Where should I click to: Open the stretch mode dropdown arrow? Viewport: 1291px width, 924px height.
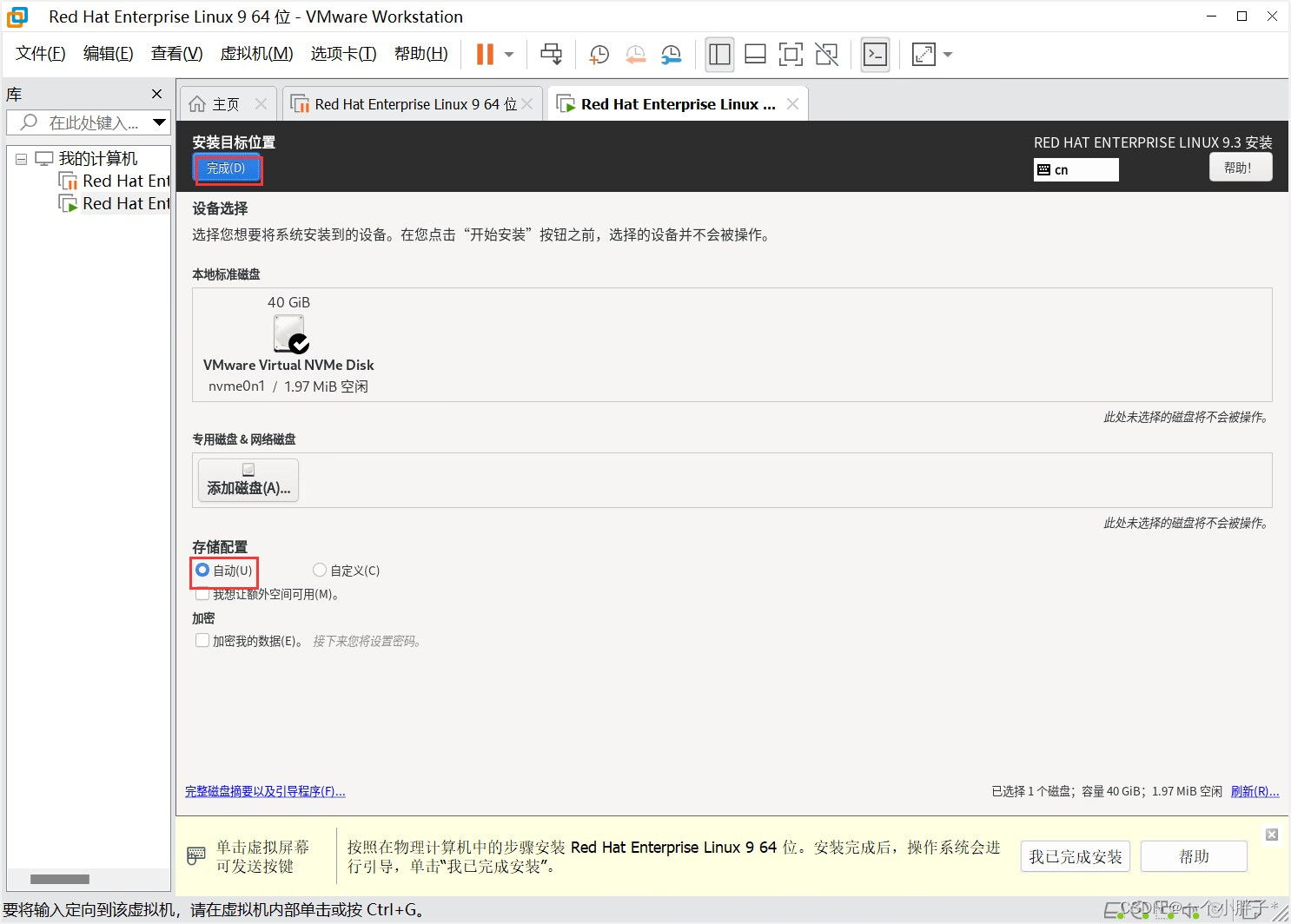point(947,54)
